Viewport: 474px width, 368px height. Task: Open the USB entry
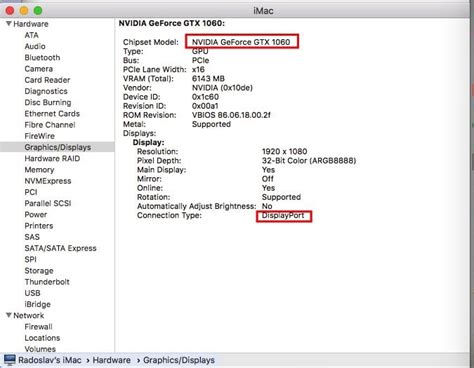[32, 293]
